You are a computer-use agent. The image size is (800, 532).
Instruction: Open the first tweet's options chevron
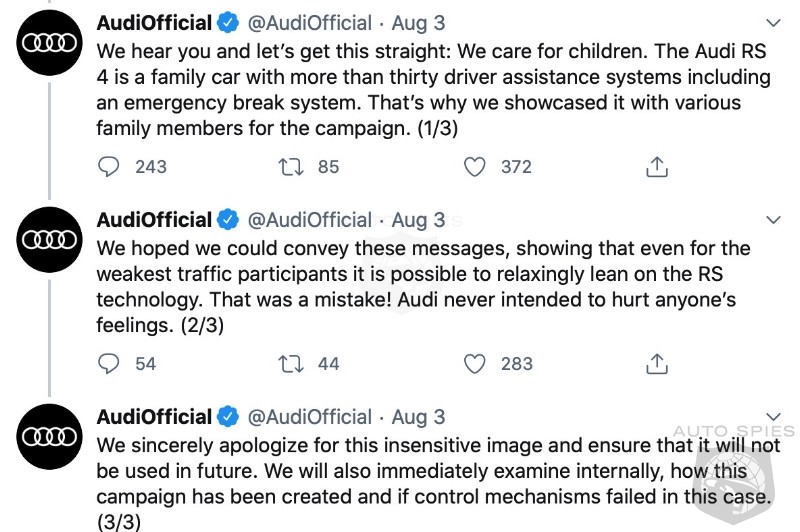(773, 23)
